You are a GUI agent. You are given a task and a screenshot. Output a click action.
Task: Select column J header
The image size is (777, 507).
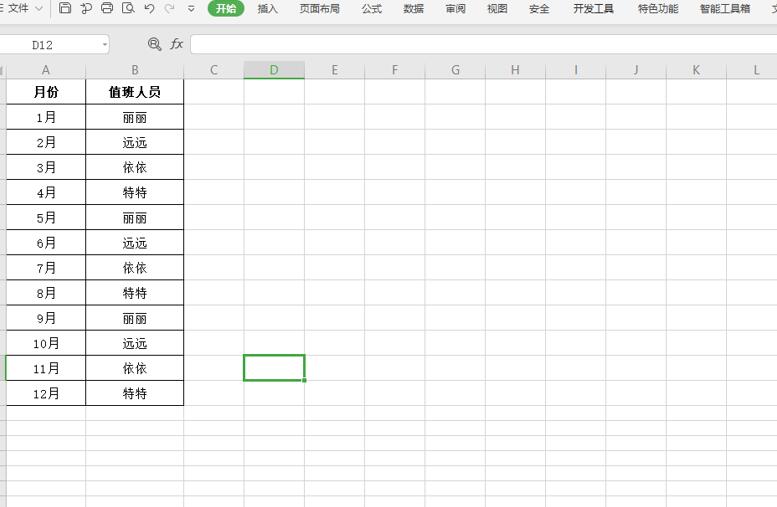pyautogui.click(x=636, y=70)
